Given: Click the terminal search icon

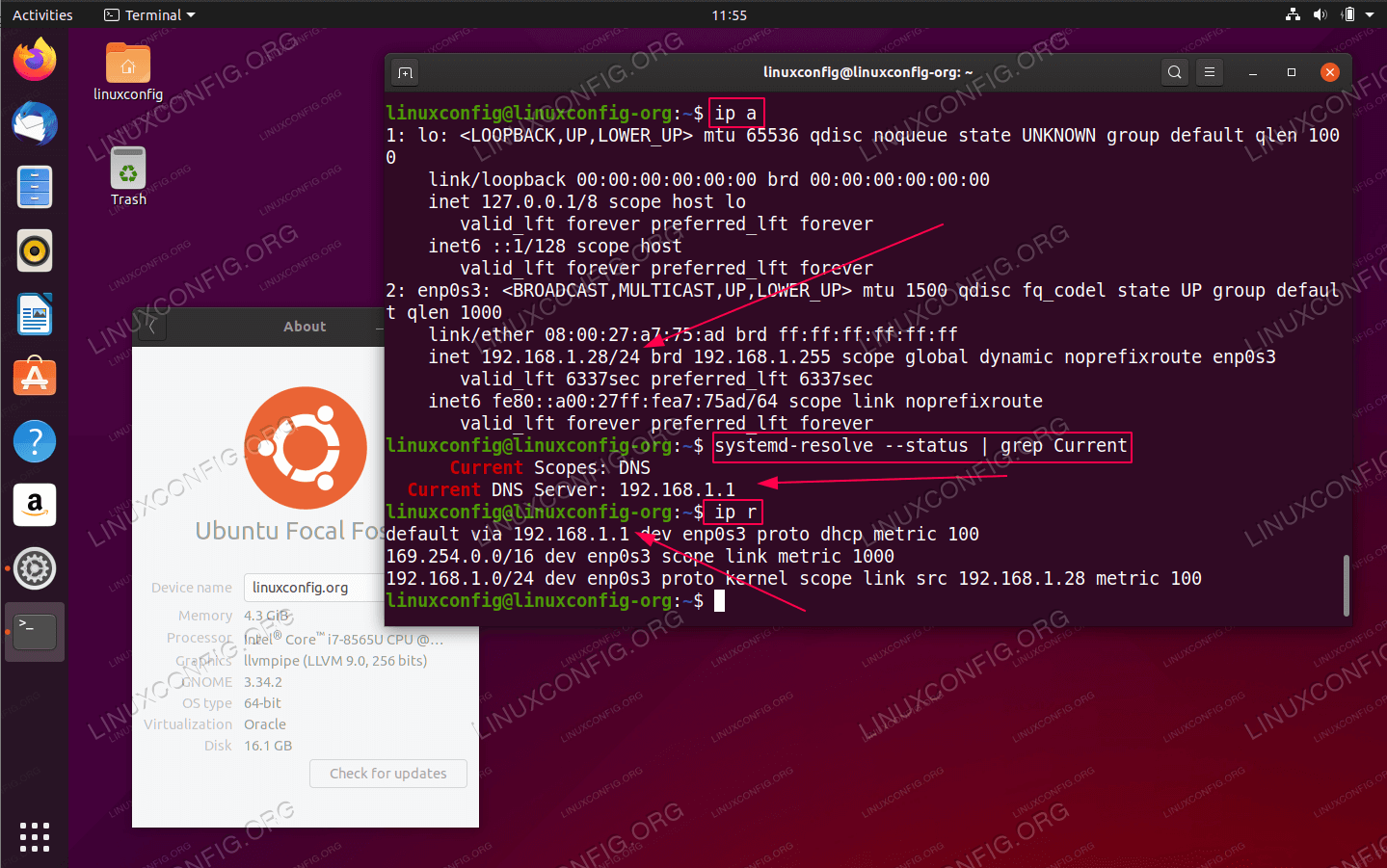Looking at the screenshot, I should [1174, 72].
